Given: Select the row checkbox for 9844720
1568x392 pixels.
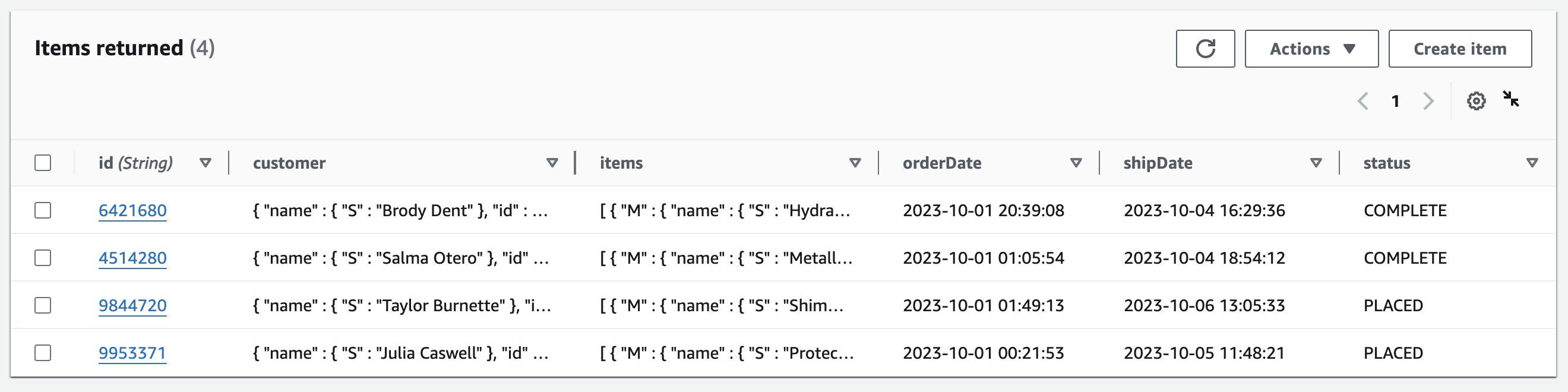Looking at the screenshot, I should click(x=43, y=305).
